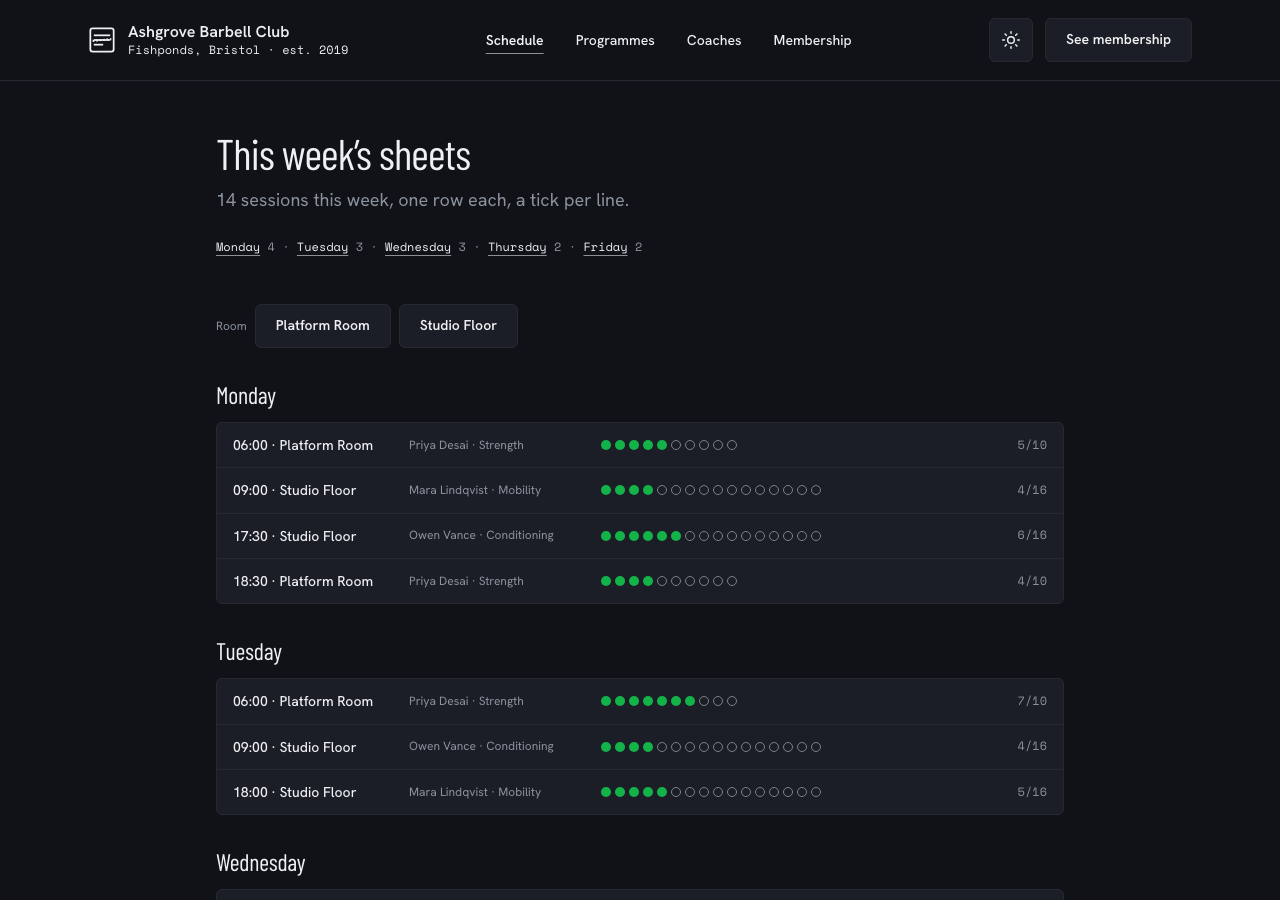Open the Schedule nav item
Image resolution: width=1280 pixels, height=900 pixels.
pyautogui.click(x=515, y=40)
